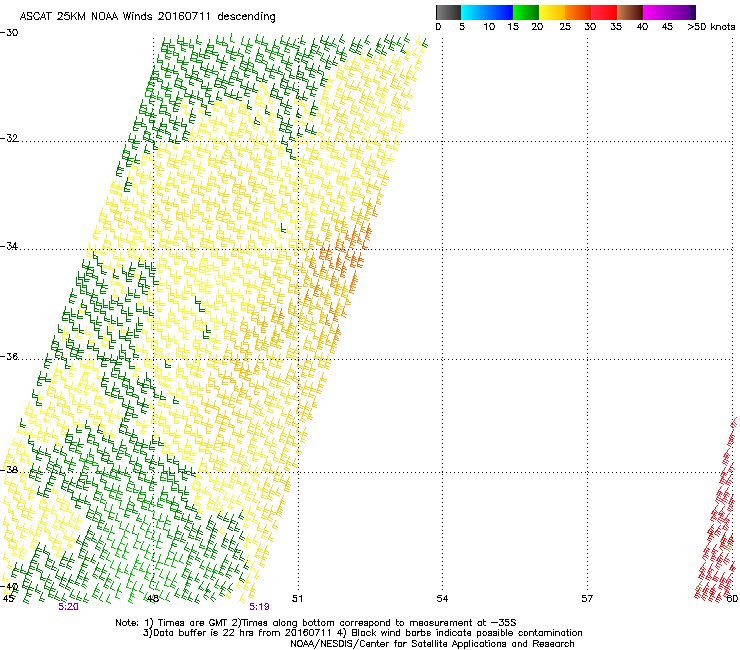Screen dimensions: 740x650
Task: Click the '60' longitude label
Action: coord(732,599)
